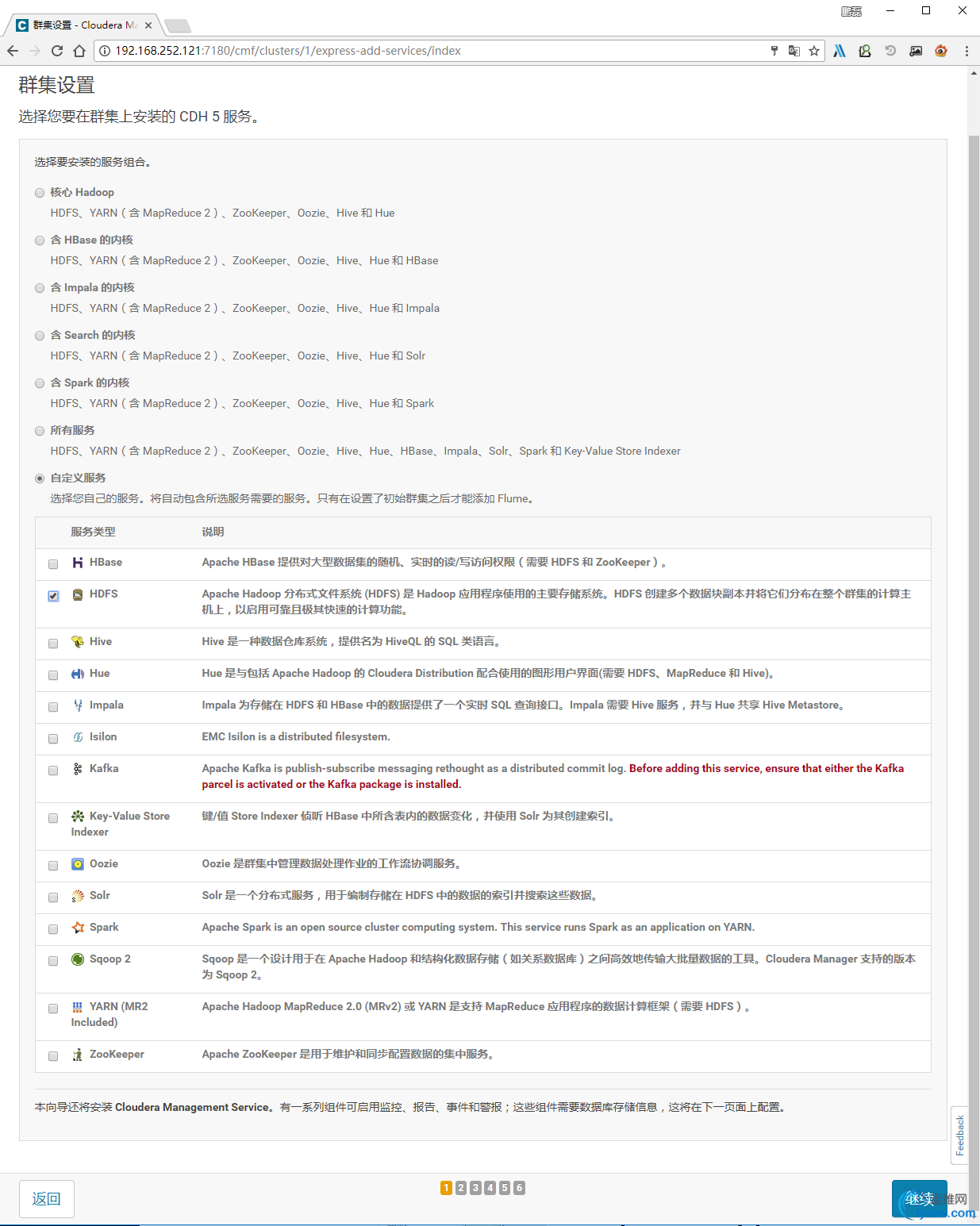Click the HDFS service icon

[78, 594]
